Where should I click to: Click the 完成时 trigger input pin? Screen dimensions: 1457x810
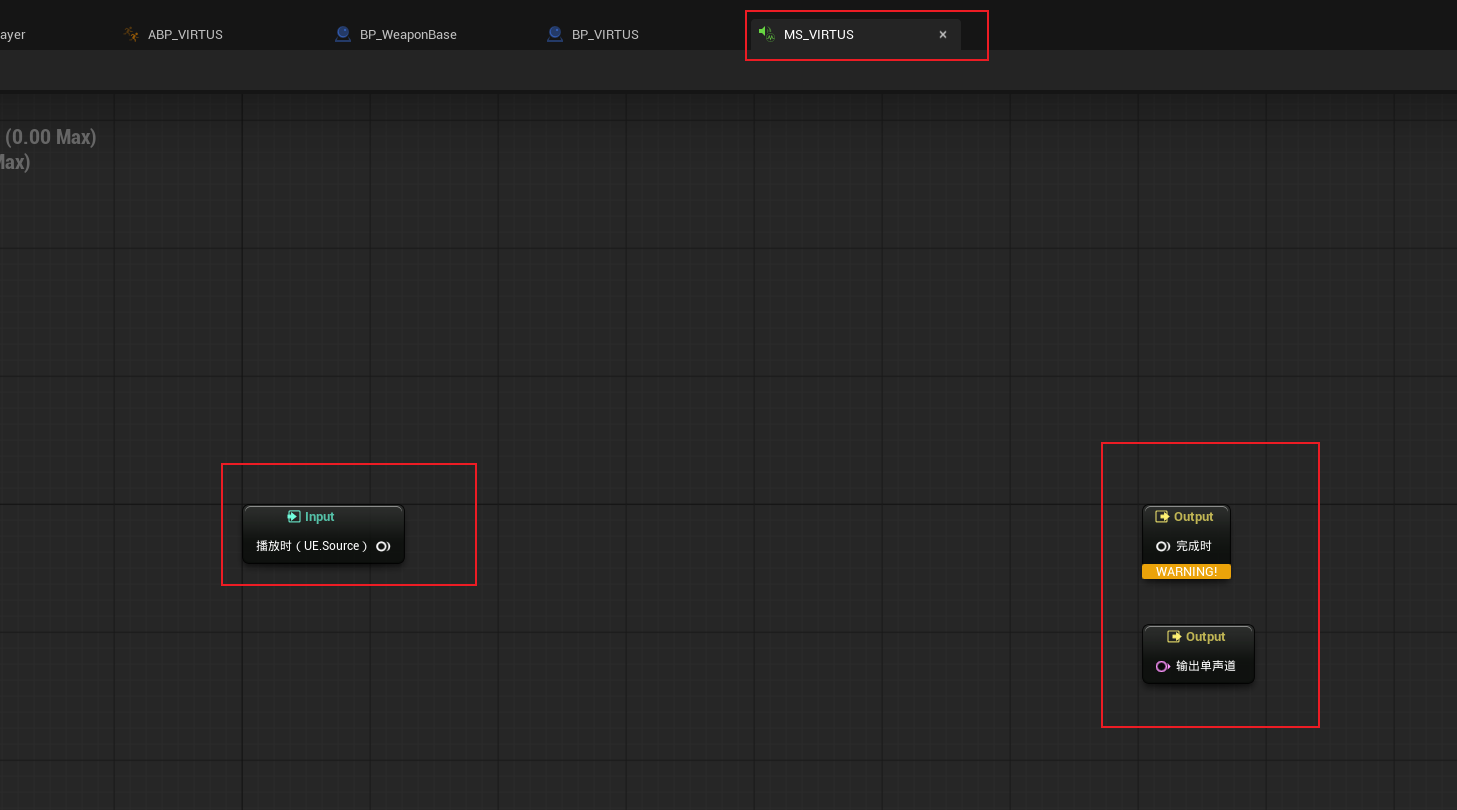[x=1163, y=546]
